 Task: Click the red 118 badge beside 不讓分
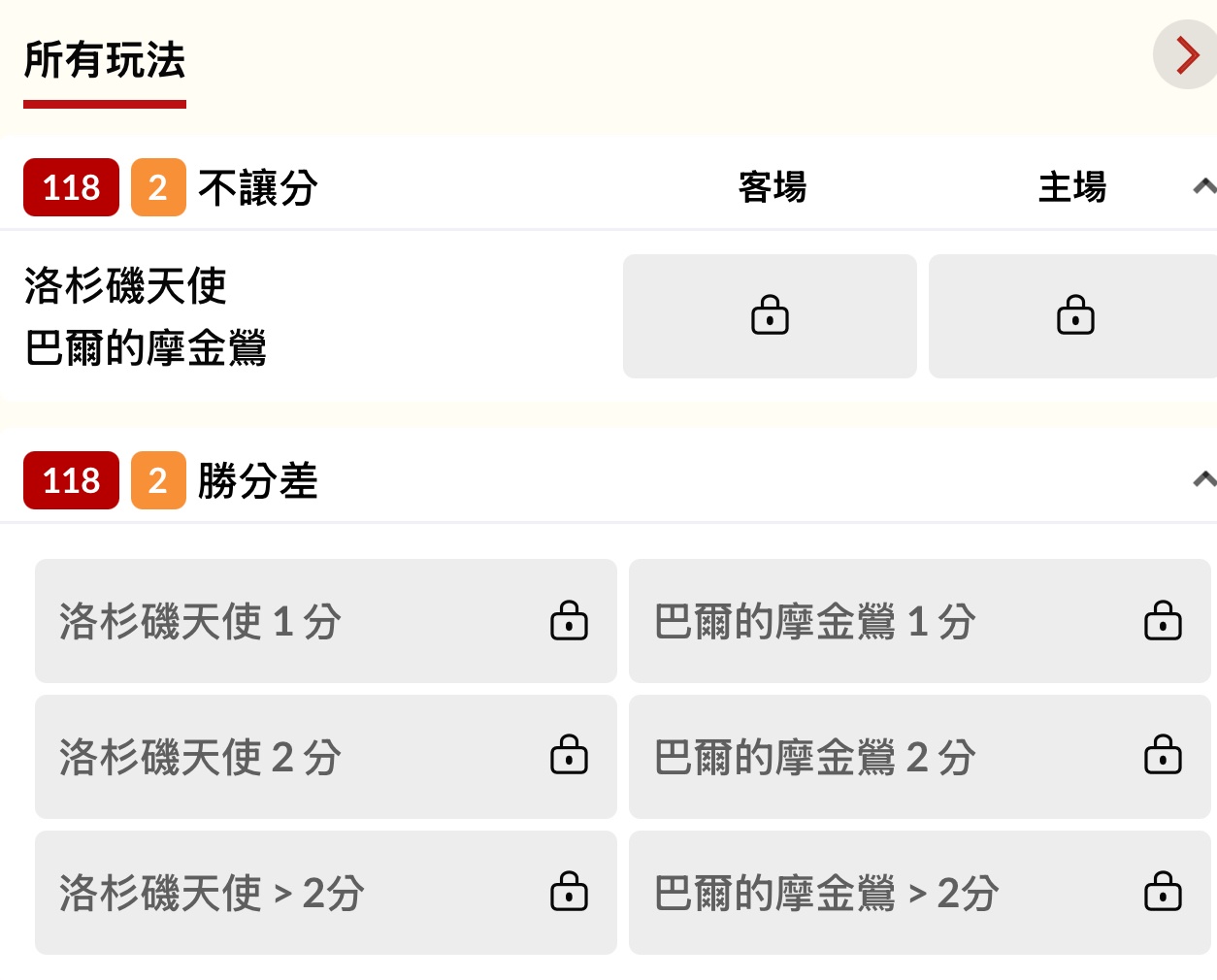pyautogui.click(x=71, y=187)
